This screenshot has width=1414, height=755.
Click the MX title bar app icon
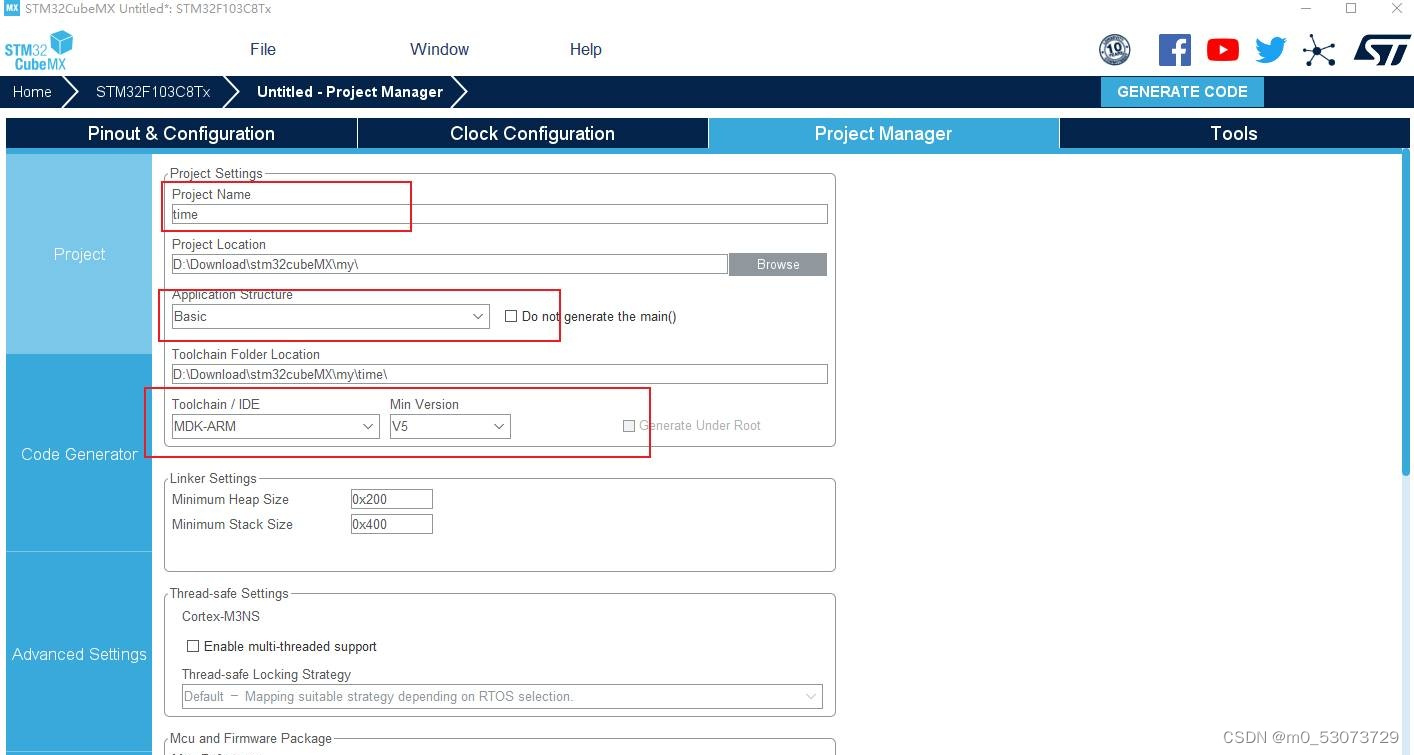pyautogui.click(x=12, y=8)
